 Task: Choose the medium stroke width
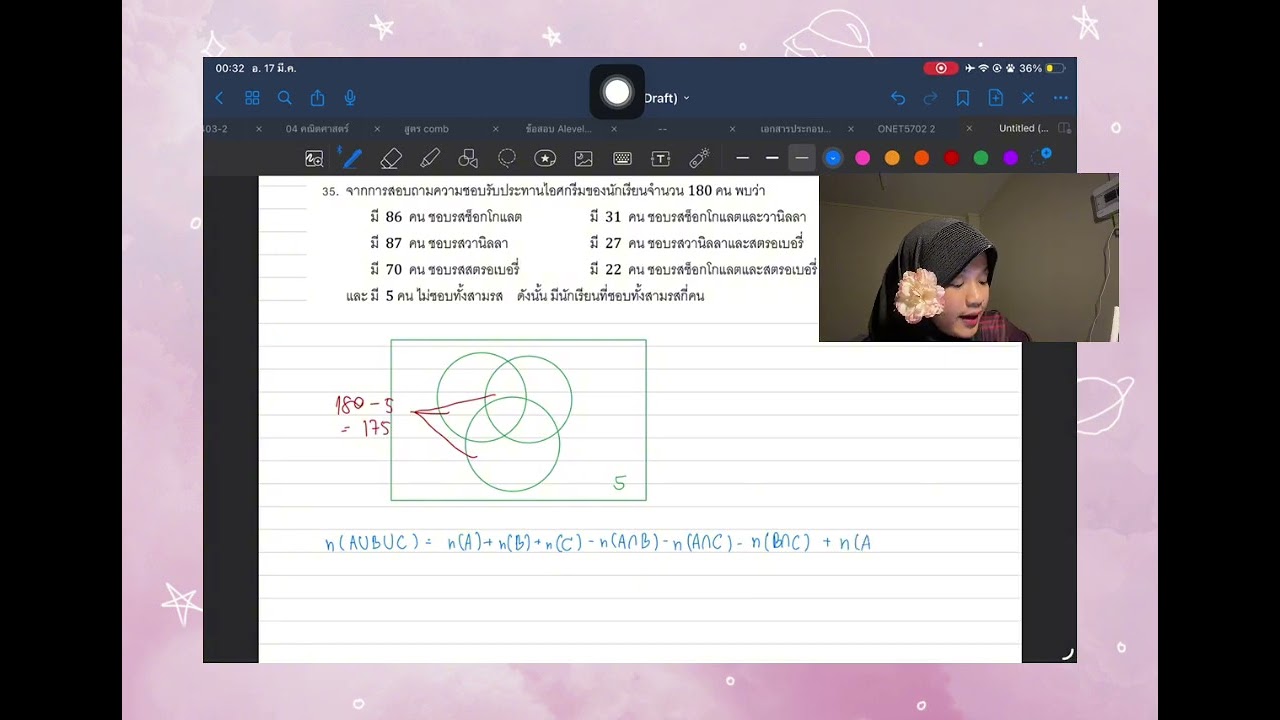(772, 158)
